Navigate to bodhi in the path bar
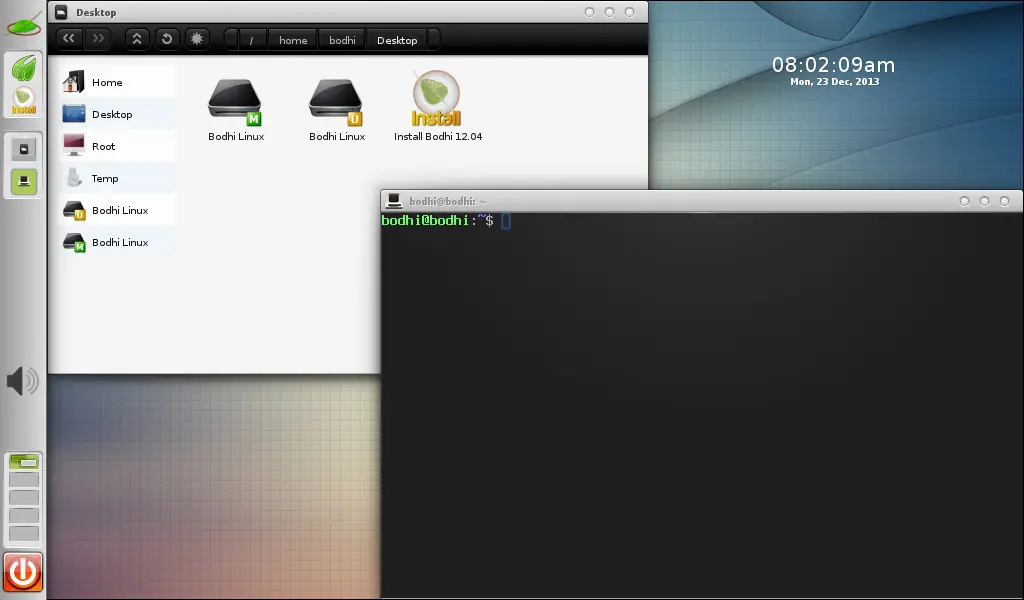The height and width of the screenshot is (600, 1024). tap(342, 40)
